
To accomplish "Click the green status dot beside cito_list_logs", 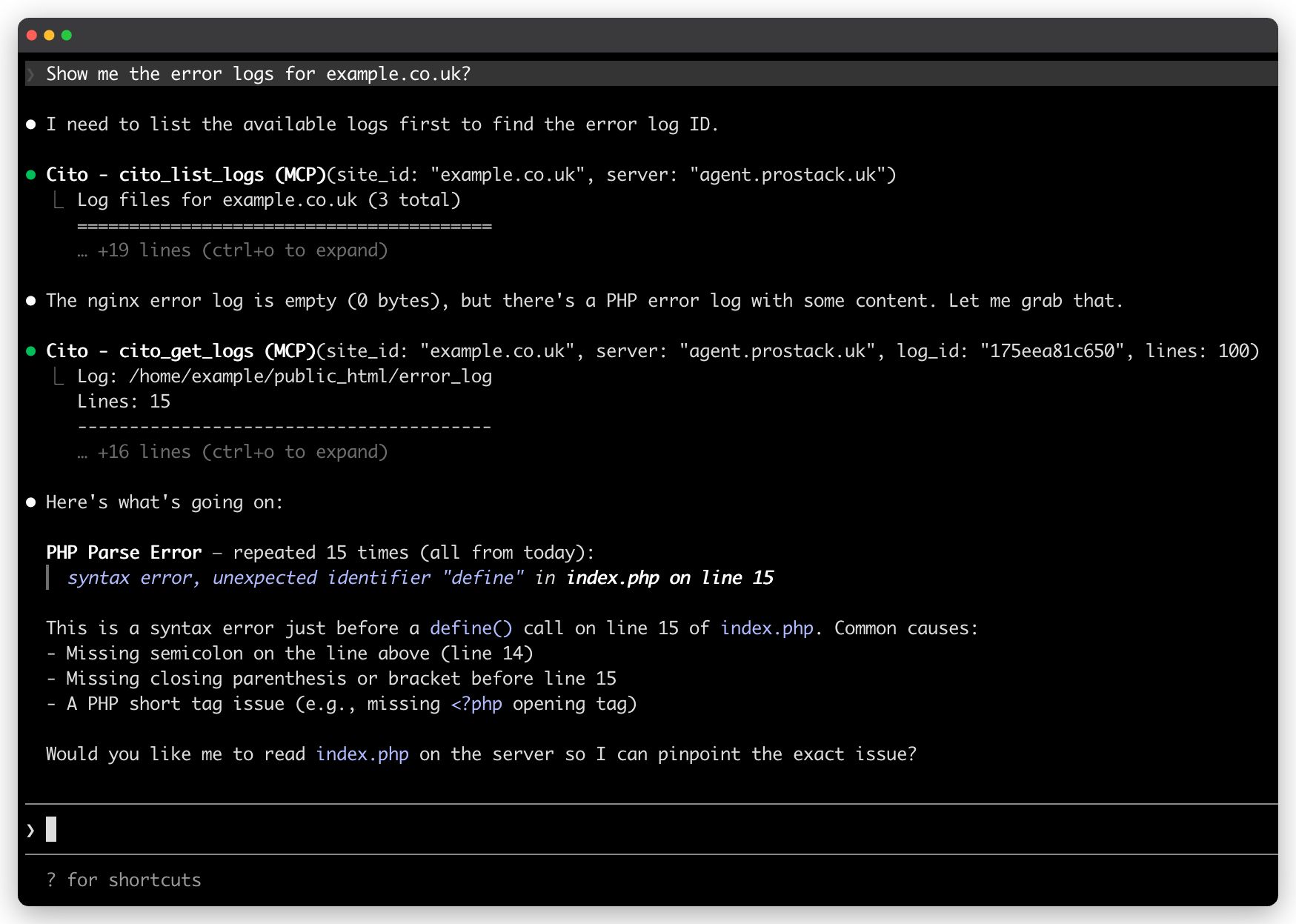I will pos(30,175).
